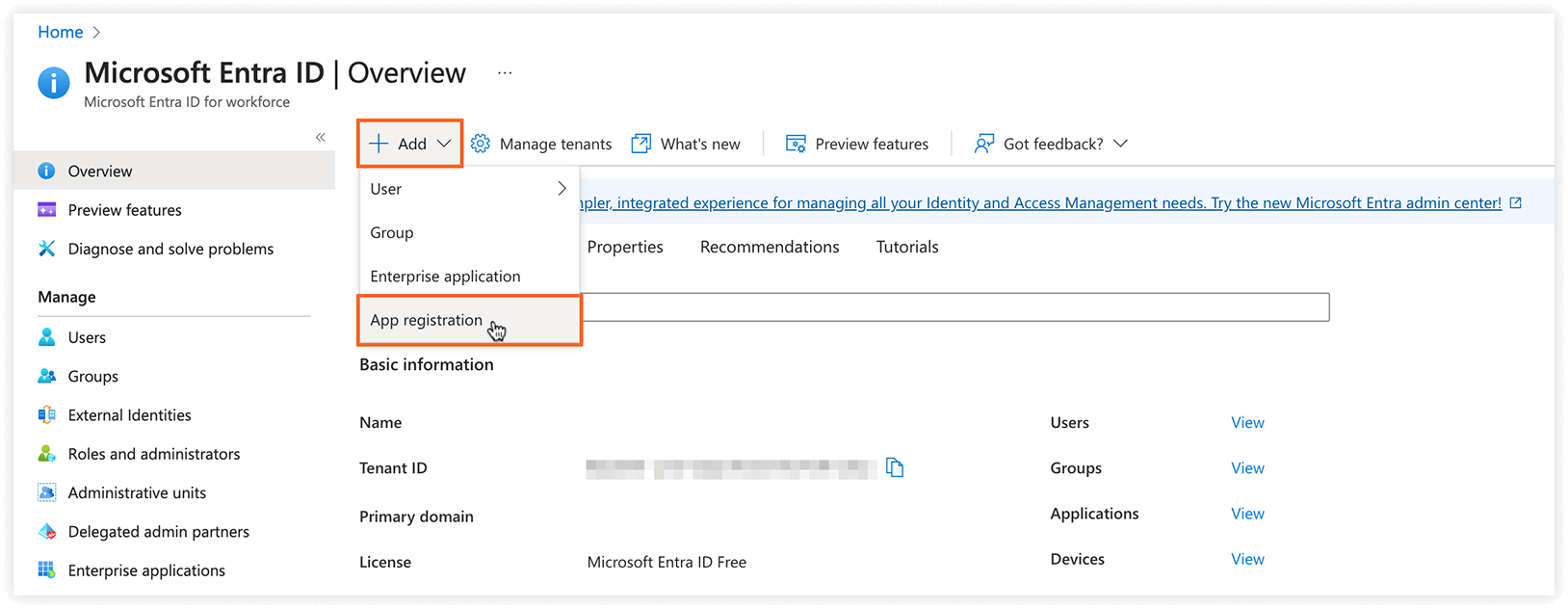The image size is (1568, 609).
Task: Switch to the Properties tab
Action: (x=625, y=247)
